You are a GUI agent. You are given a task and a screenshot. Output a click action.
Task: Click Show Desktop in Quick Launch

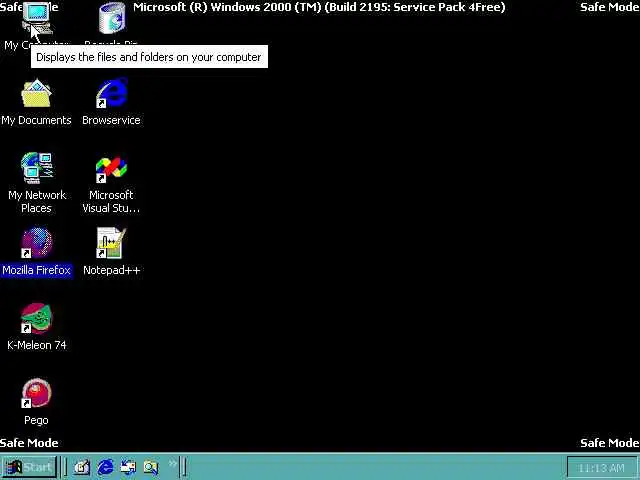click(x=82, y=467)
